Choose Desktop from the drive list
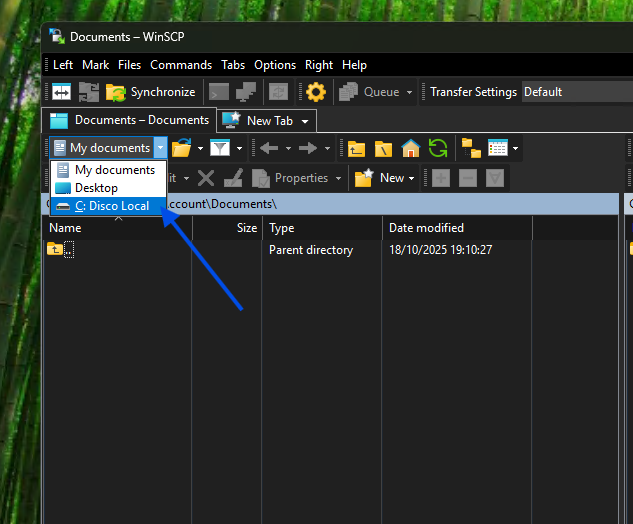Screen dimensions: 633x524 (96, 188)
